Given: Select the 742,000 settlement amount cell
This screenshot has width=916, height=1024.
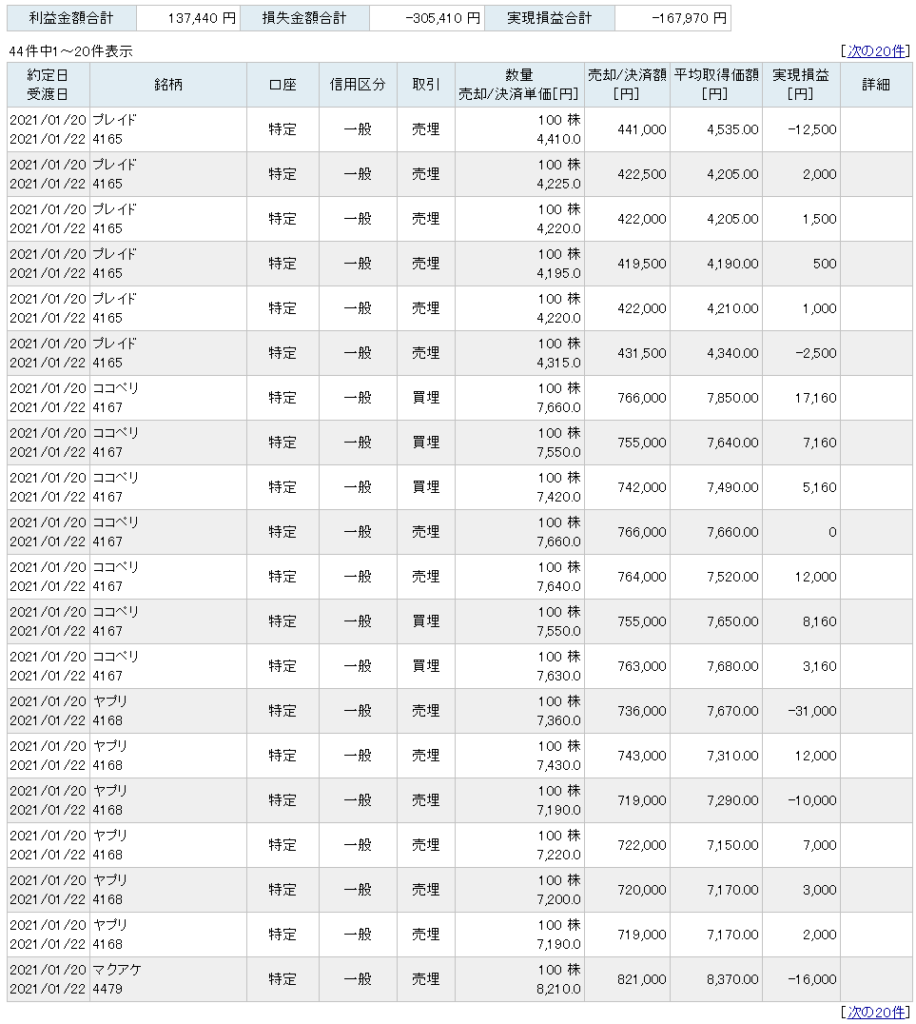Looking at the screenshot, I should (x=627, y=487).
